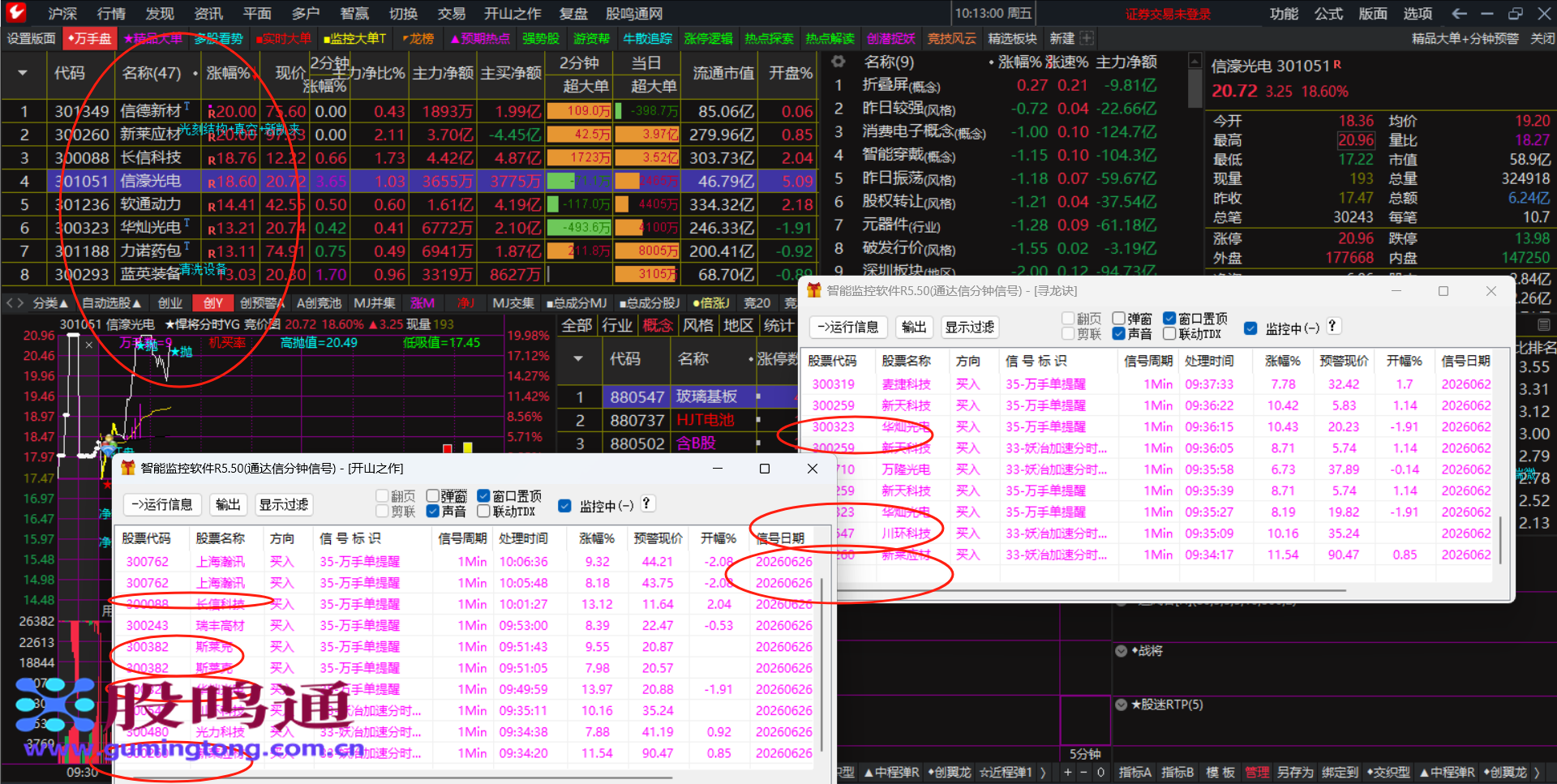The height and width of the screenshot is (784, 1557).
Task: Select 力诺药包 row in main stock list
Action: pyautogui.click(x=408, y=251)
